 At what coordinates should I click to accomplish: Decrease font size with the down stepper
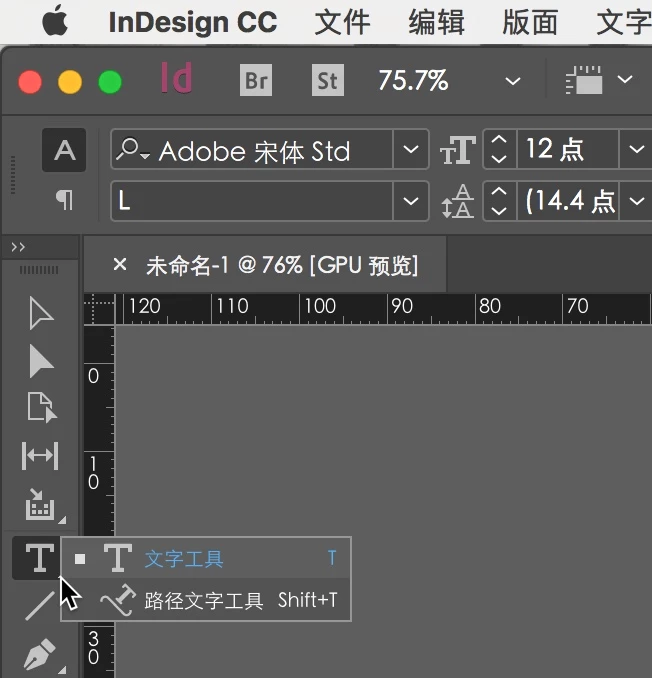[x=499, y=159]
